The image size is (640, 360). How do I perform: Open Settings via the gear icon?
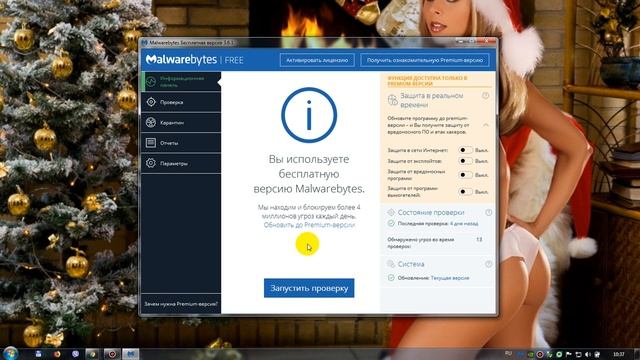pos(151,163)
